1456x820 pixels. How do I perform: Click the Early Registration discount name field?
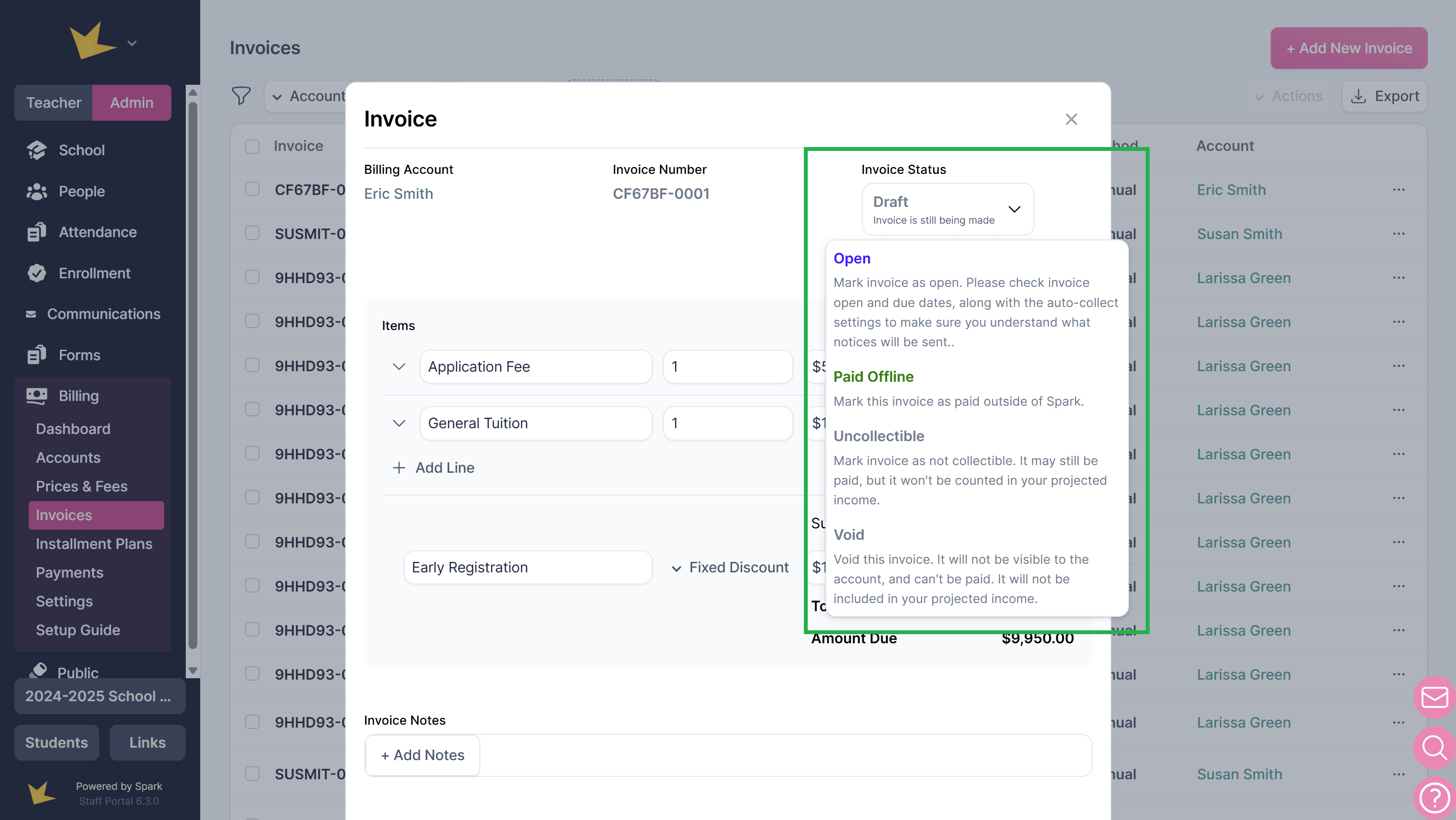[x=527, y=567]
